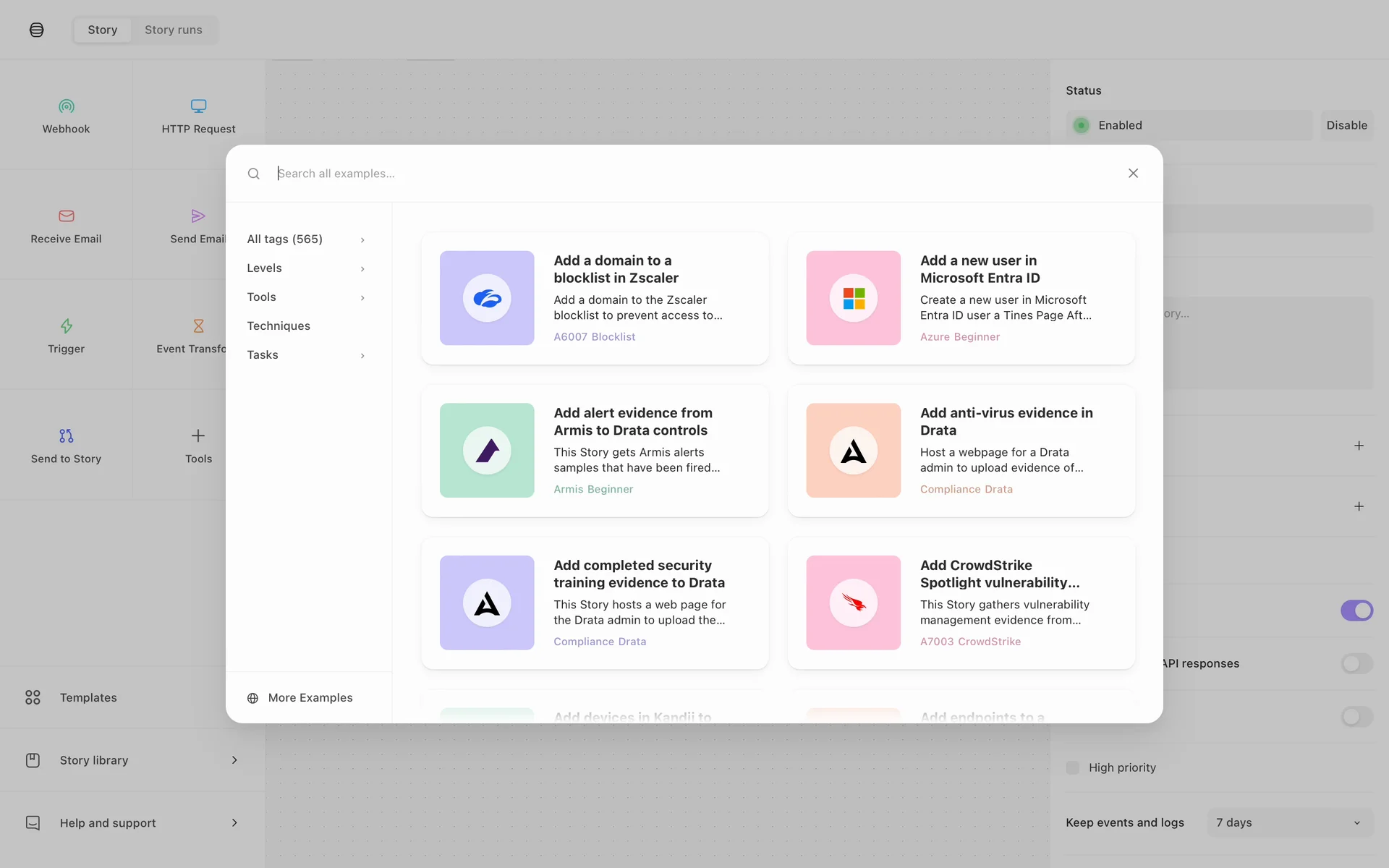1389x868 pixels.
Task: Toggle the purple enabled switch
Action: (x=1356, y=610)
